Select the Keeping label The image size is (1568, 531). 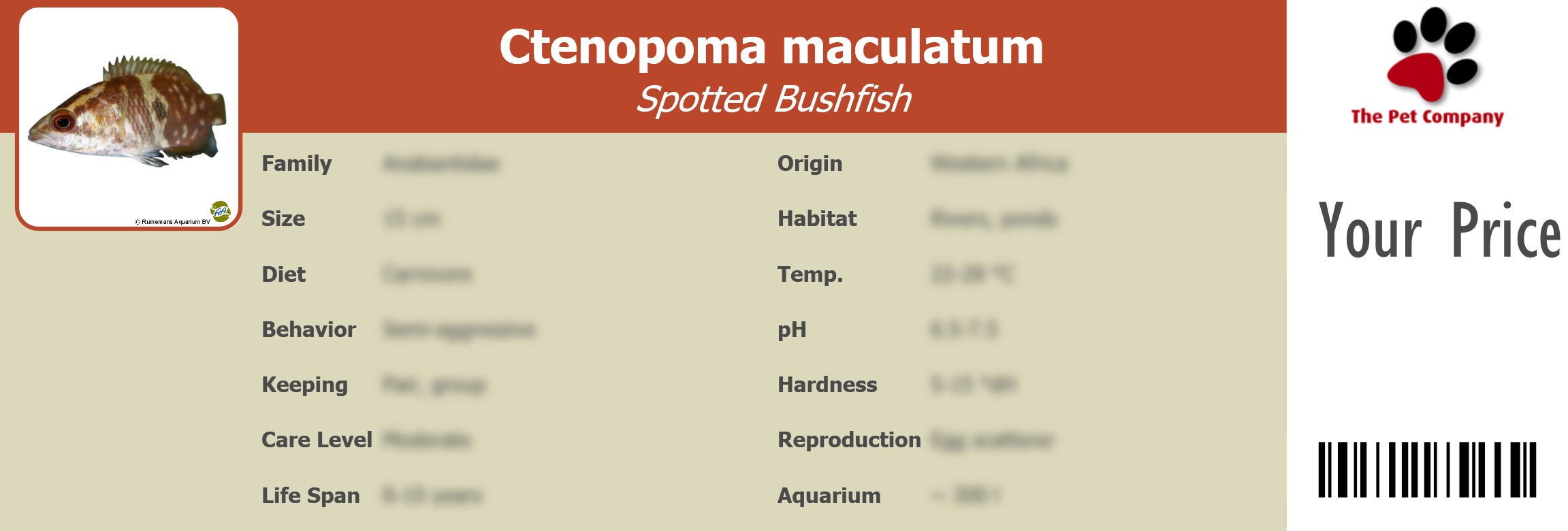click(x=304, y=385)
